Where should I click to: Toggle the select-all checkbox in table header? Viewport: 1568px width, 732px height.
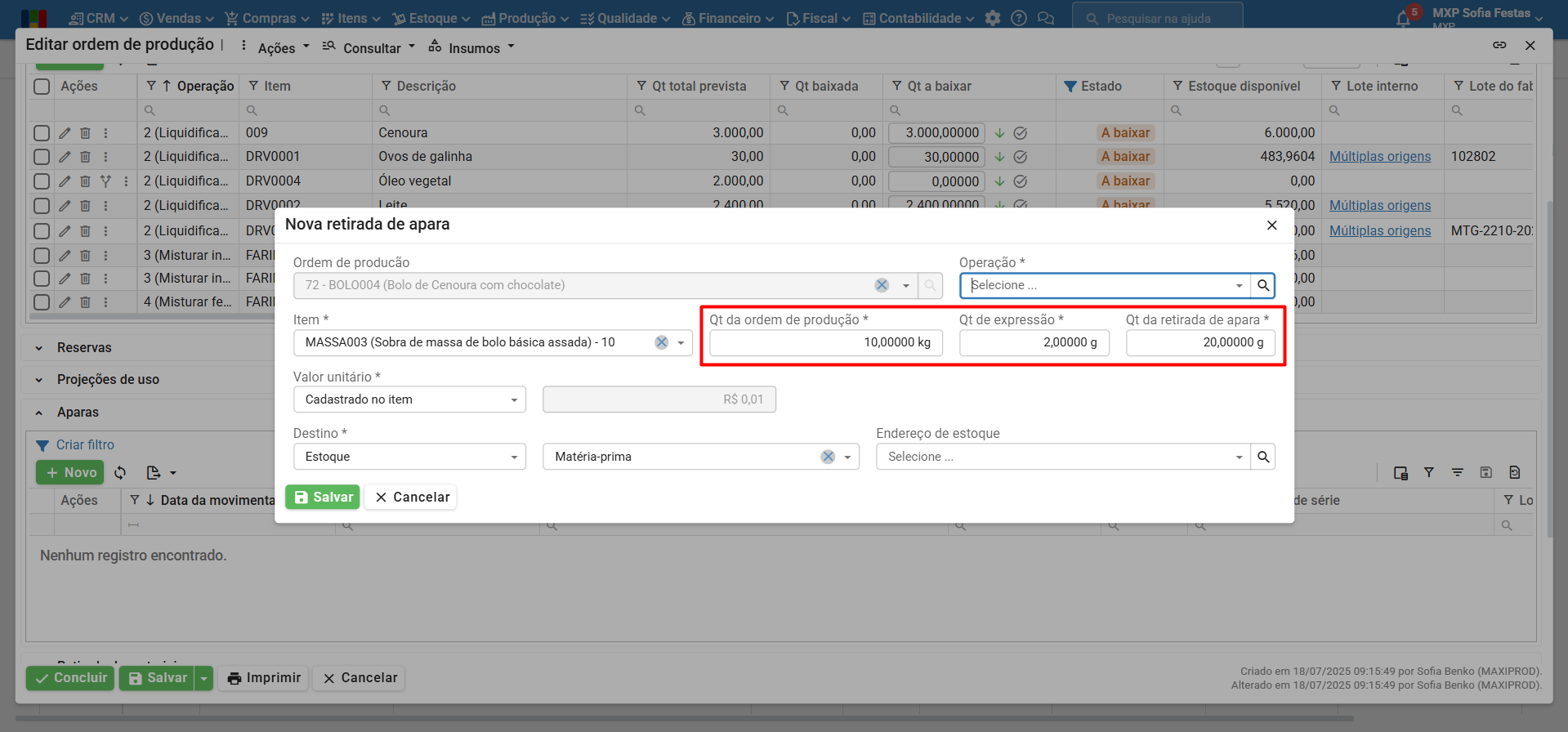42,87
